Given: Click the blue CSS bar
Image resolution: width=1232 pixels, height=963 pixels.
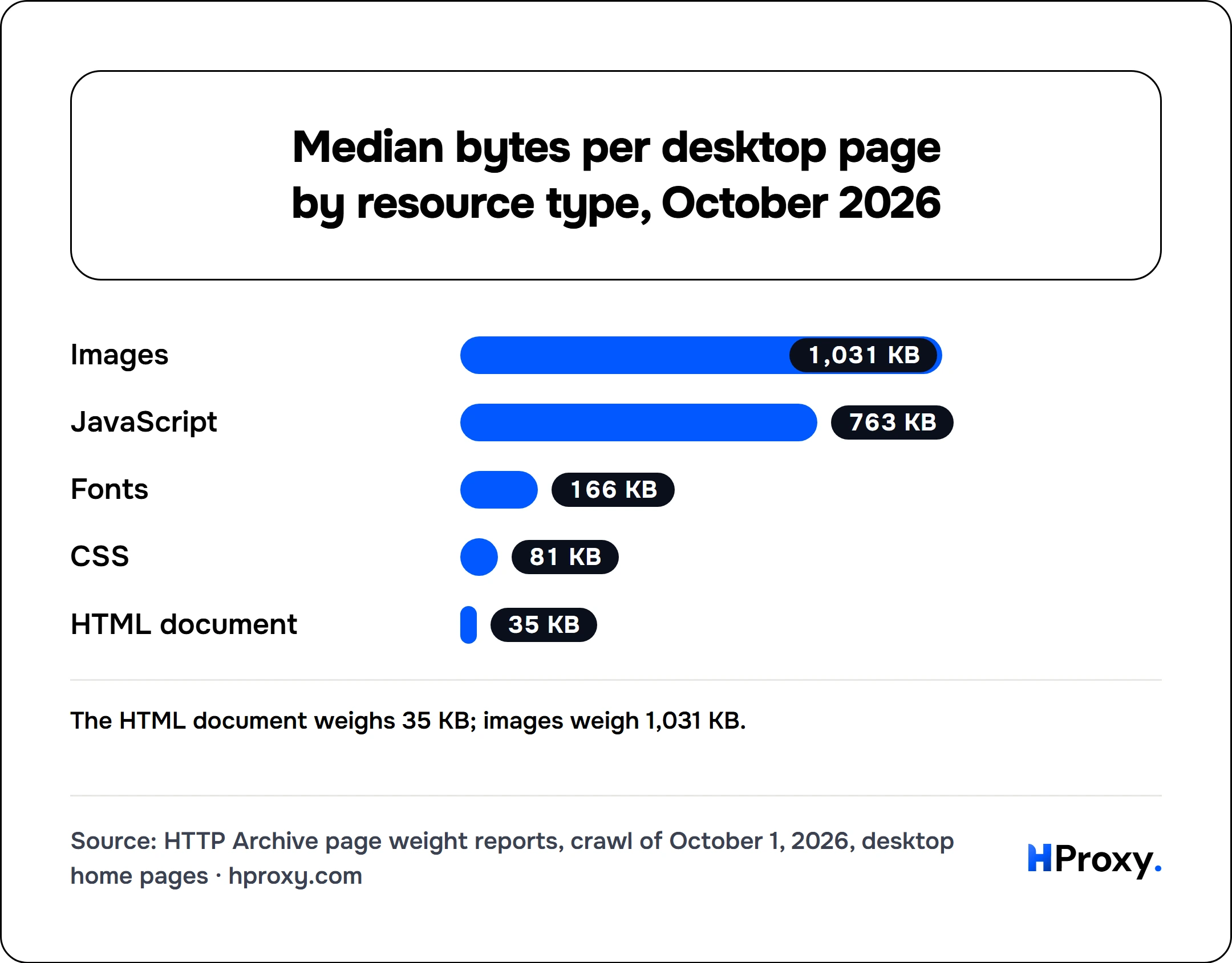Looking at the screenshot, I should point(479,557).
